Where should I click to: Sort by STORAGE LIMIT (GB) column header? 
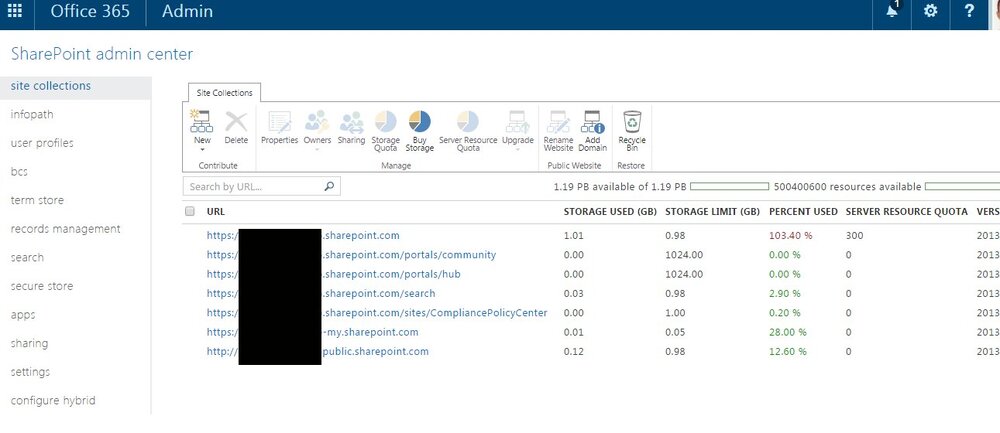pos(712,212)
